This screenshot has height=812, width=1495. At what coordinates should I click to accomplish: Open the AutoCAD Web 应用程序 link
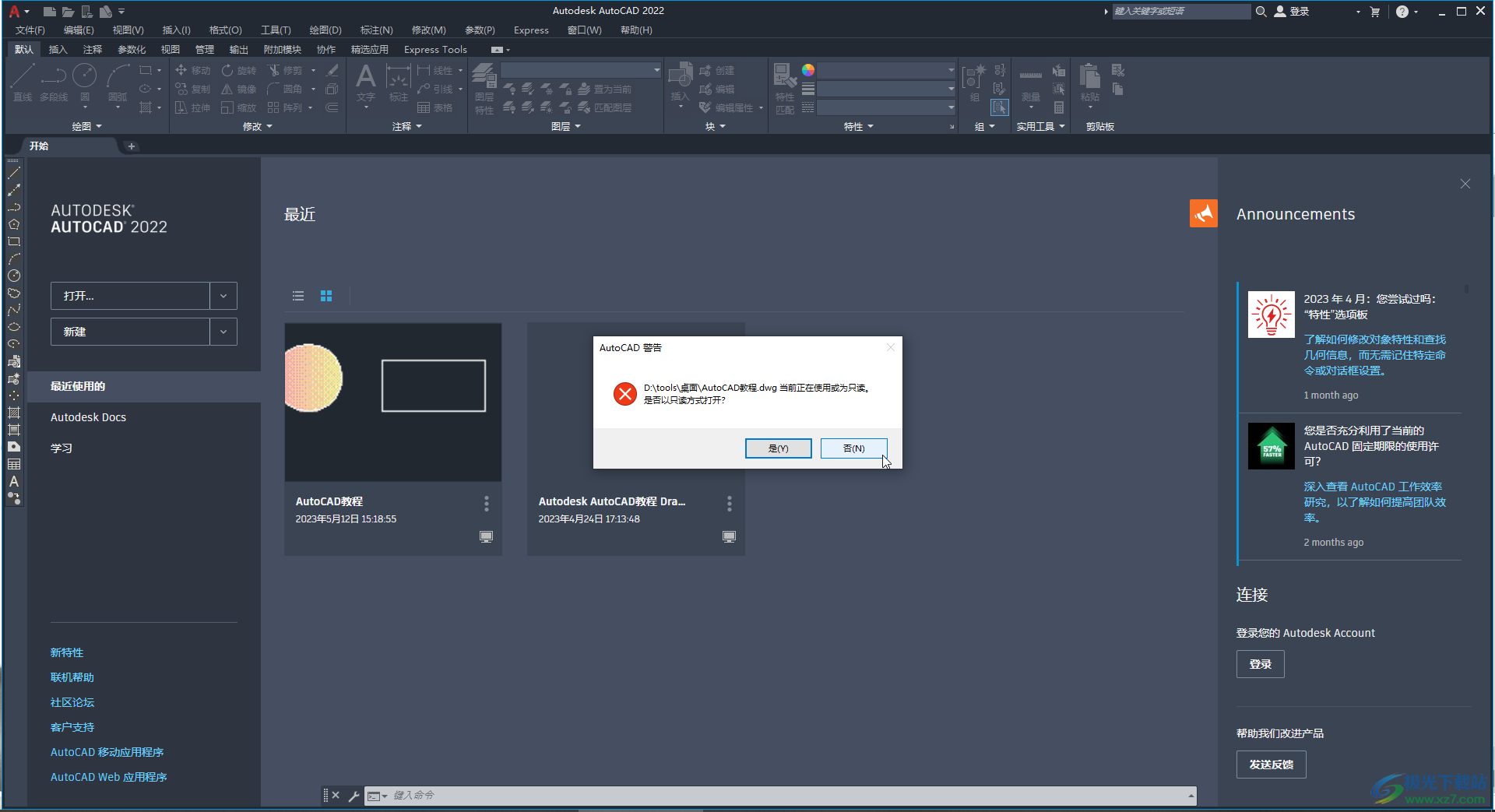(109, 777)
